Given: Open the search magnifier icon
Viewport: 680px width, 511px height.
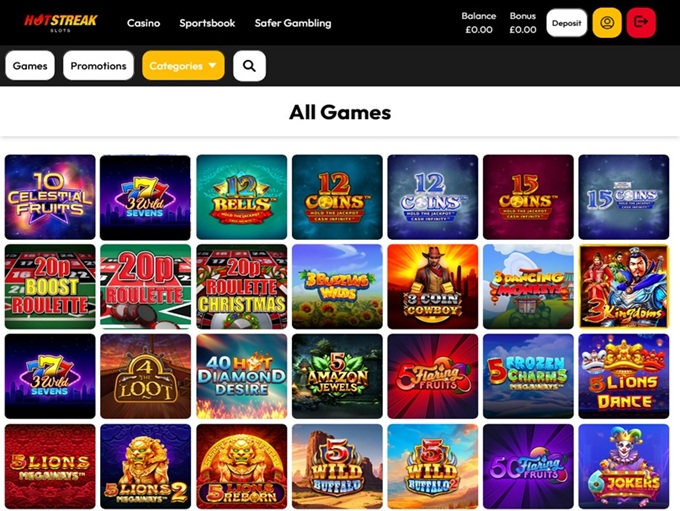Looking at the screenshot, I should (249, 66).
